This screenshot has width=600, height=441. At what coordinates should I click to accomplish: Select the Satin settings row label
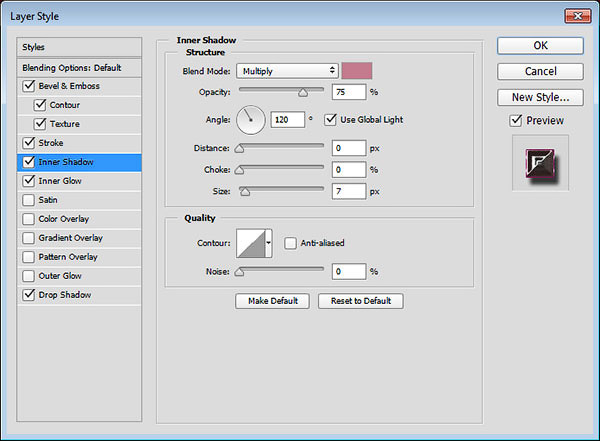(48, 200)
